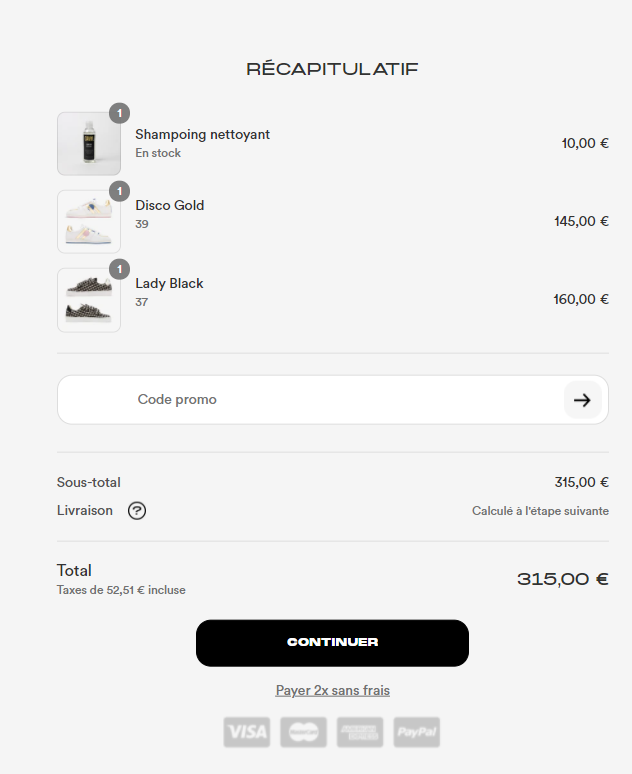Open the Disco Gold sneaker thumbnail
This screenshot has height=774, width=632.
point(89,222)
